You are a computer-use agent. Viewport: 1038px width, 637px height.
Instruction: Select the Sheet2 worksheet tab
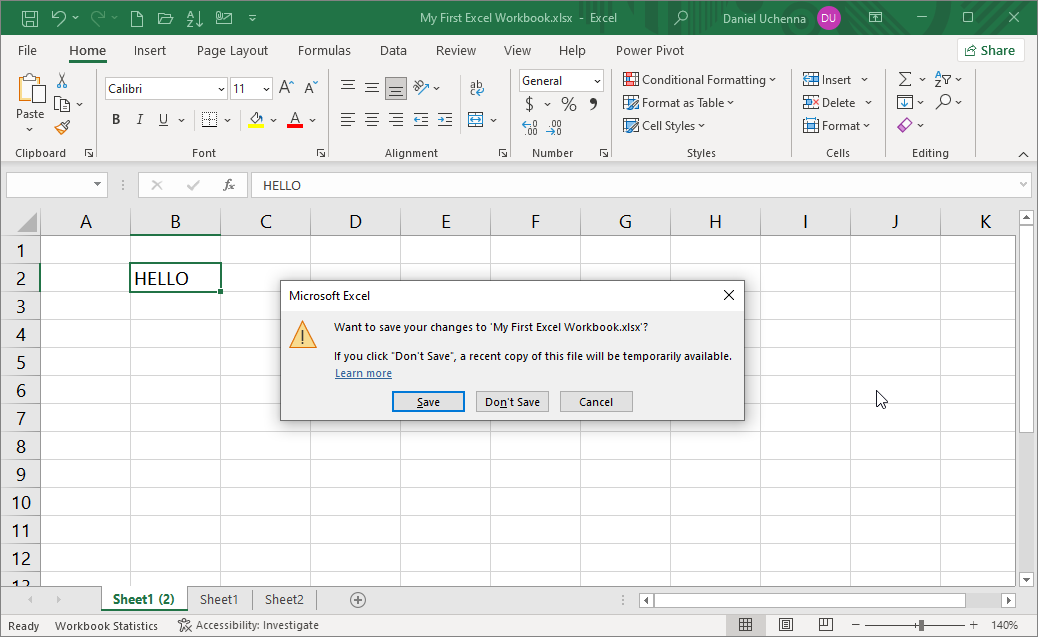(283, 599)
